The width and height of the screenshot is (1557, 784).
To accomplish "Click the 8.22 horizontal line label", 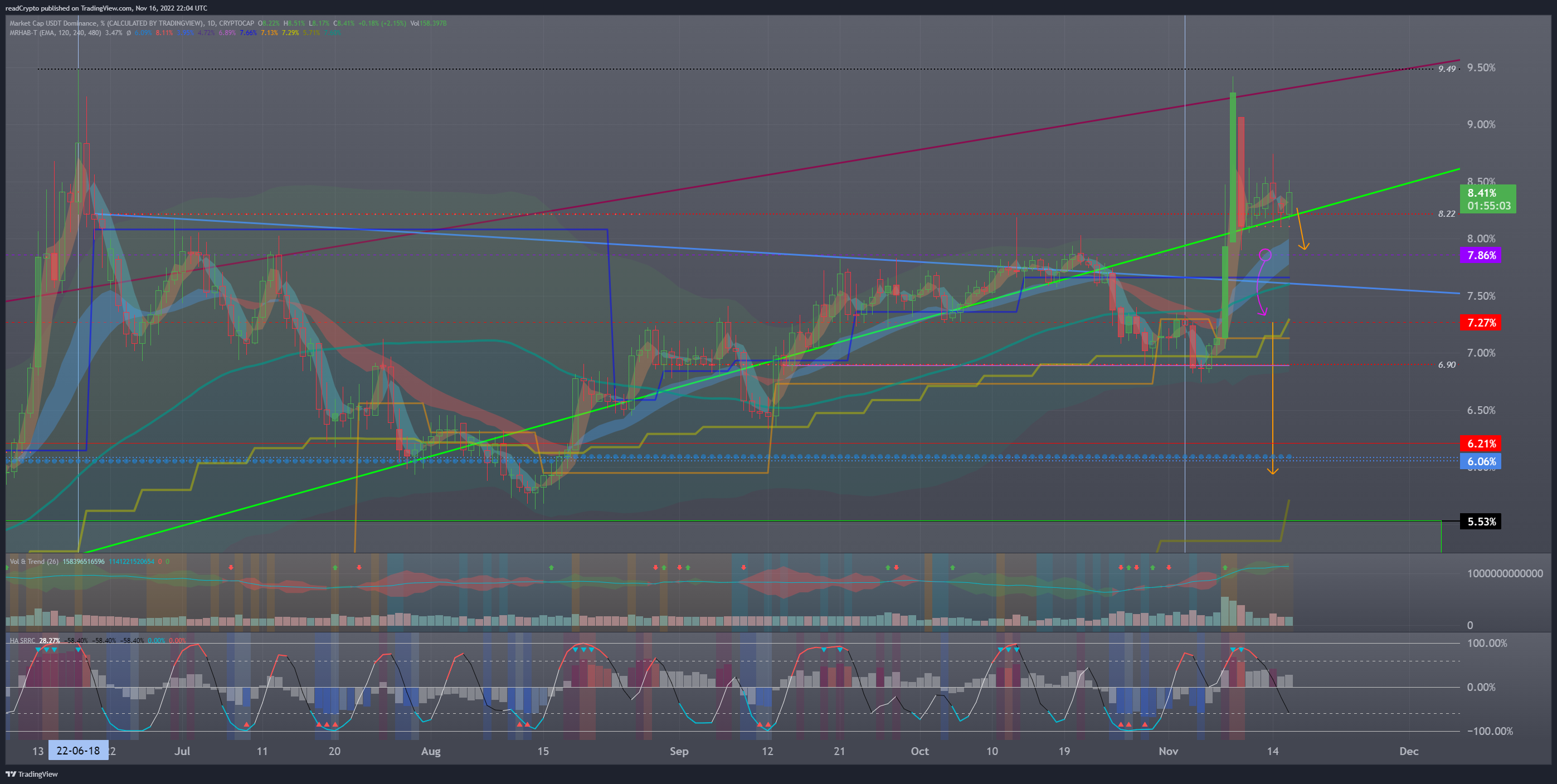I will (x=1447, y=214).
